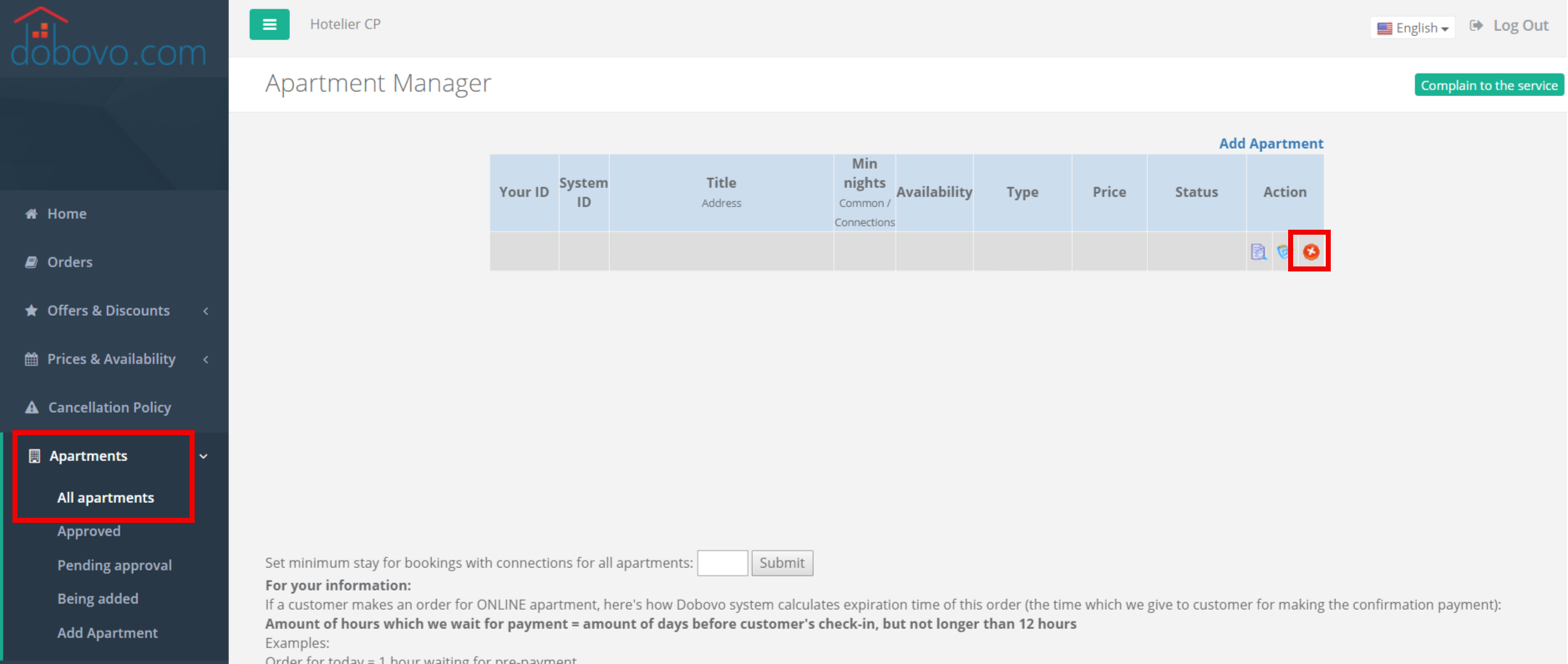Click Complain to the service button
The image size is (1568, 664).
point(1489,85)
